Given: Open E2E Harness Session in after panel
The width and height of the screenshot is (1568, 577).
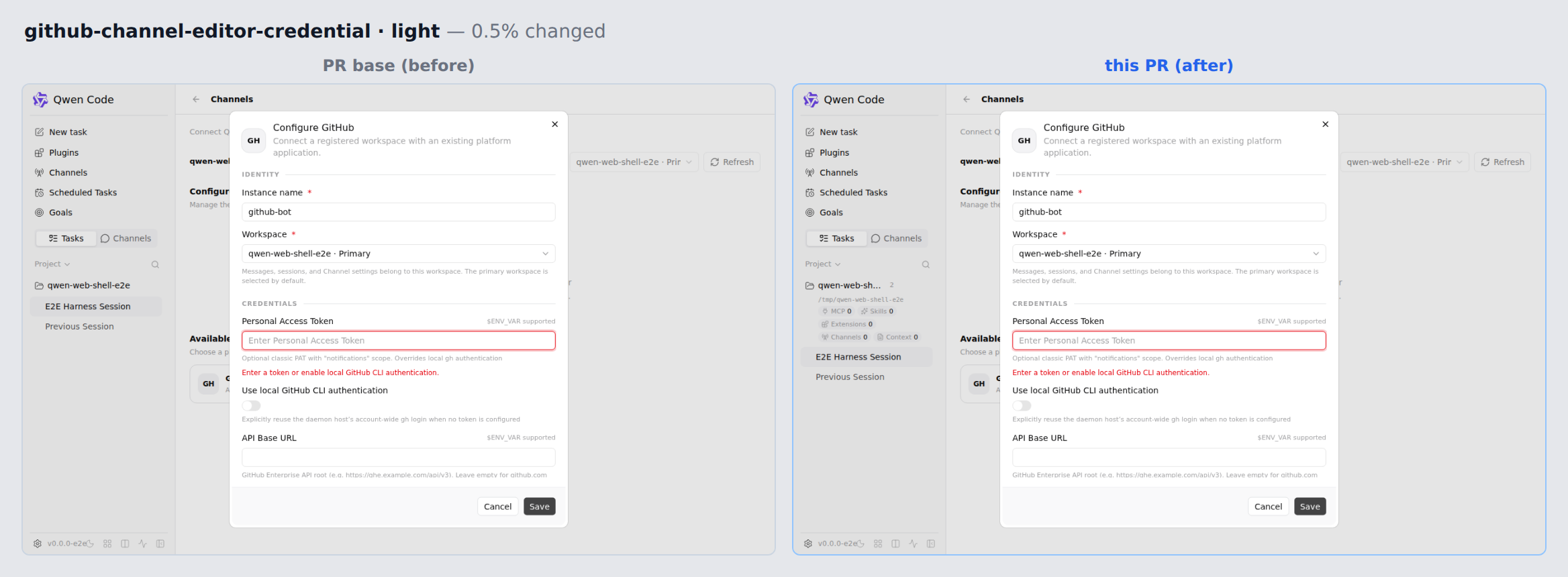Looking at the screenshot, I should (x=867, y=357).
